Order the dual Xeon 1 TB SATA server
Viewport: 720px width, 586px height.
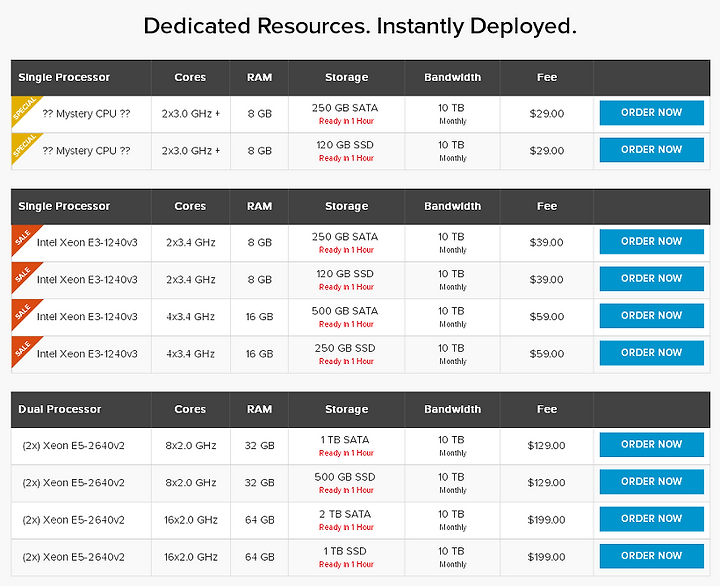click(x=652, y=445)
